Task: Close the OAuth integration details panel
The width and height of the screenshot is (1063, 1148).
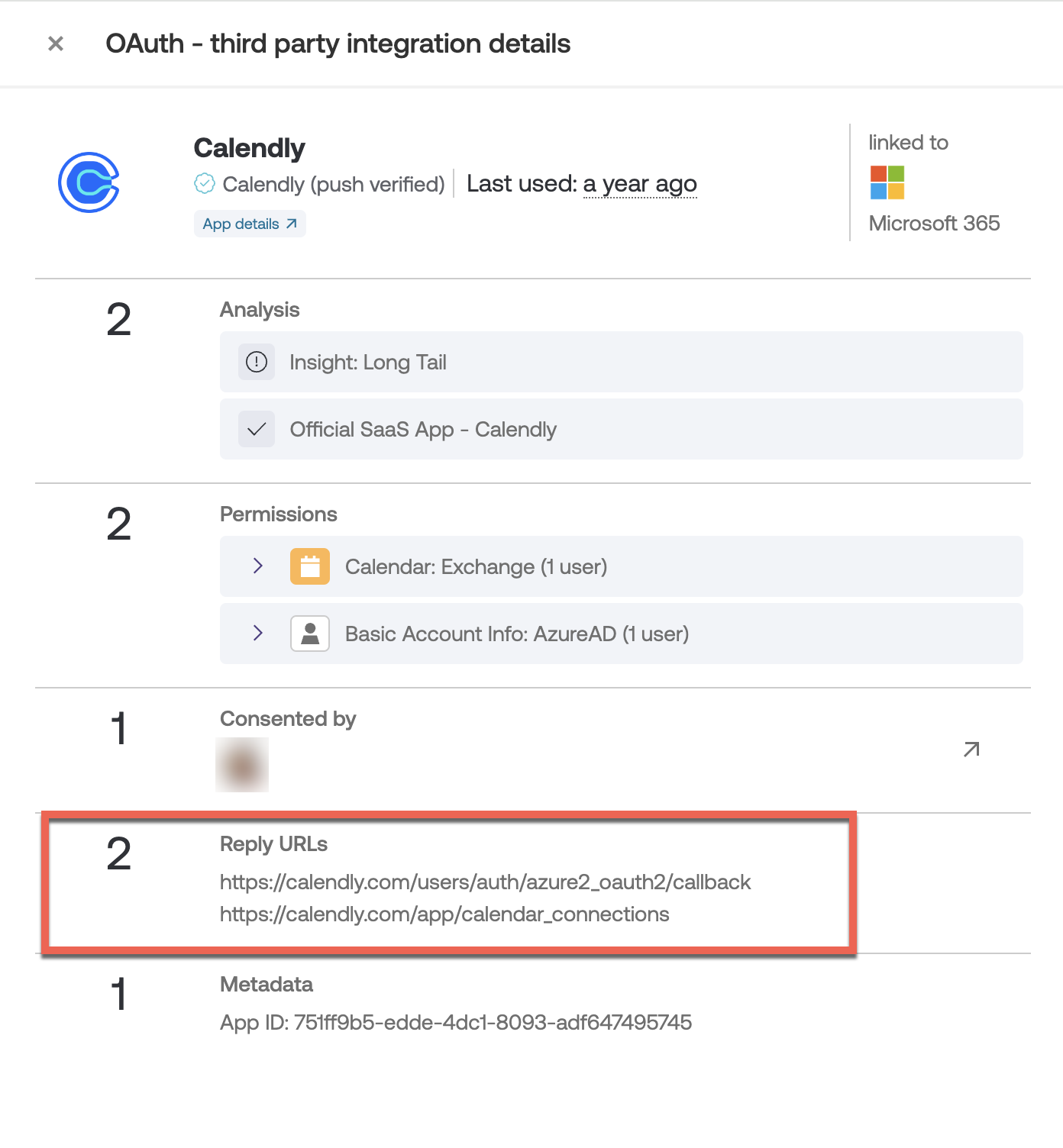Action: [56, 44]
